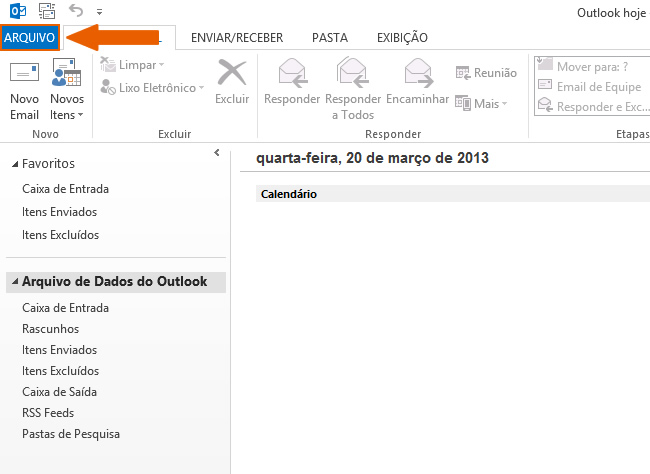Switch to the ENVIAR/RECEBER tab
Screen dimensions: 650x474
[x=237, y=38]
